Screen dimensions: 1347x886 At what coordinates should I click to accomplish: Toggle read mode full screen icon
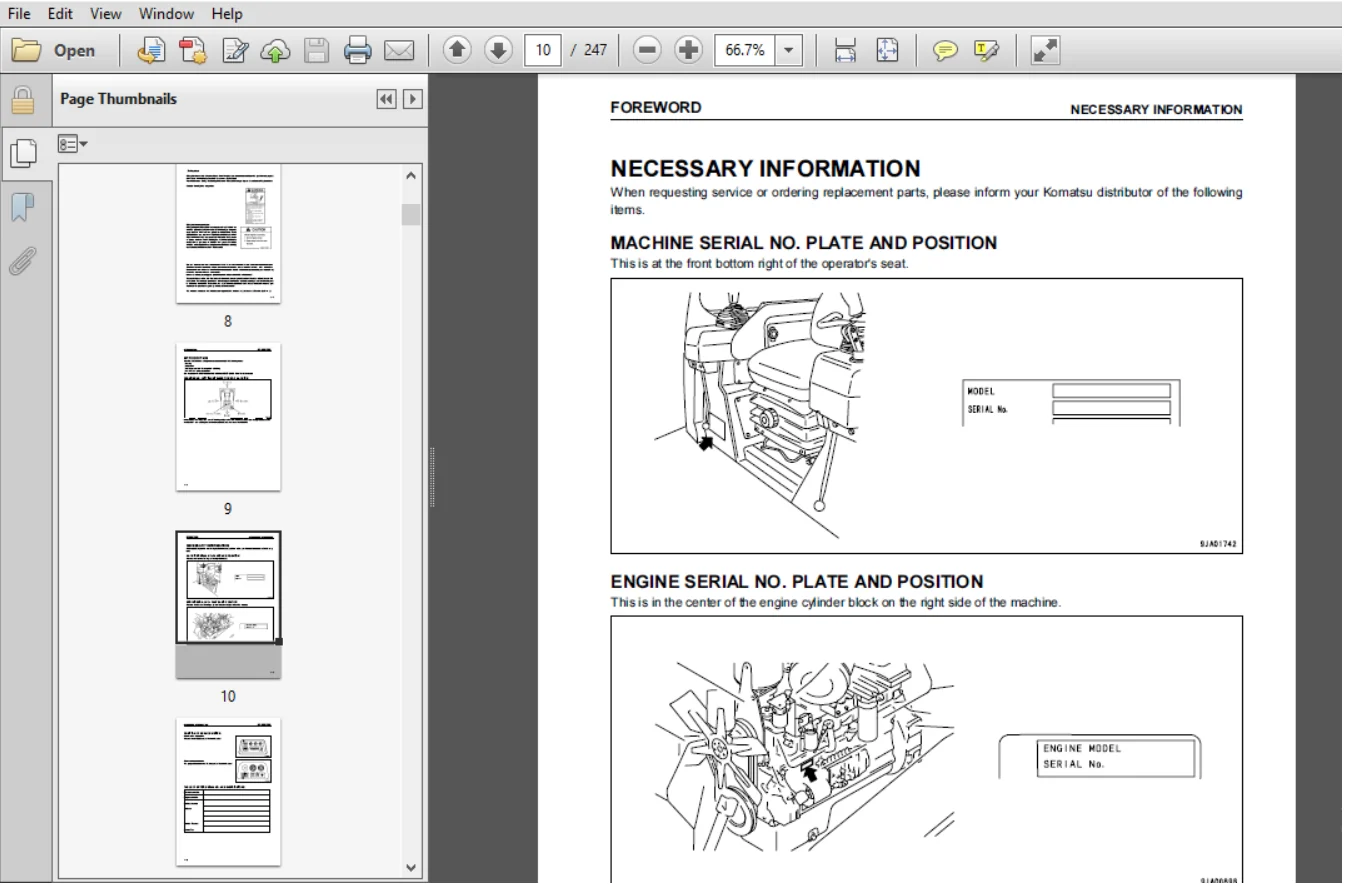(x=1045, y=50)
